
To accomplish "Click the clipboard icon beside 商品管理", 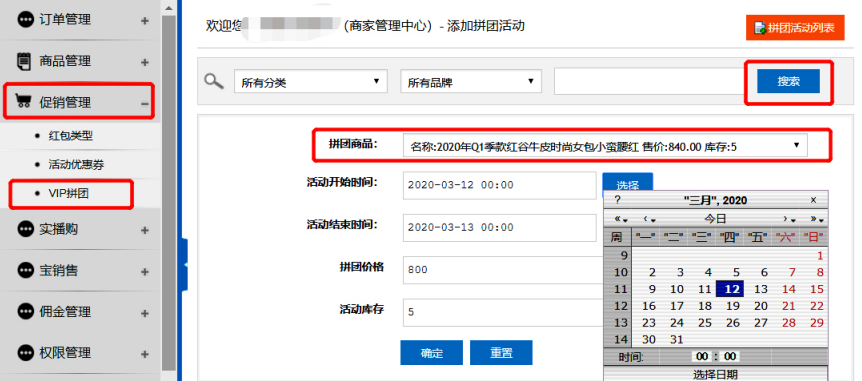I will click(x=24, y=61).
